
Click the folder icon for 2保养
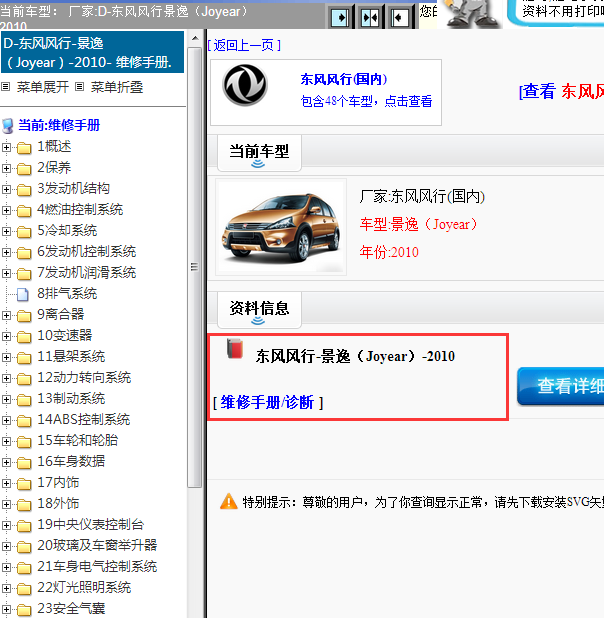point(24,169)
